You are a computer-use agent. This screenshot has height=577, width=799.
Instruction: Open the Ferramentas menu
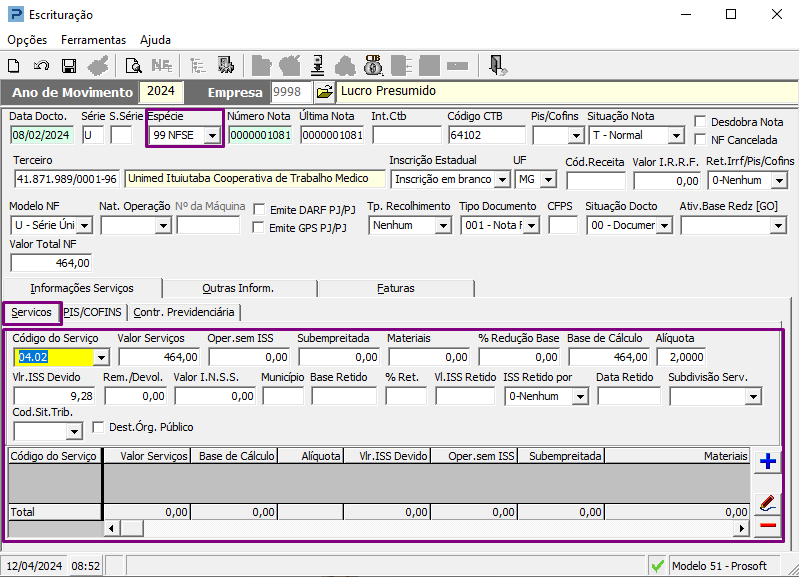(93, 40)
